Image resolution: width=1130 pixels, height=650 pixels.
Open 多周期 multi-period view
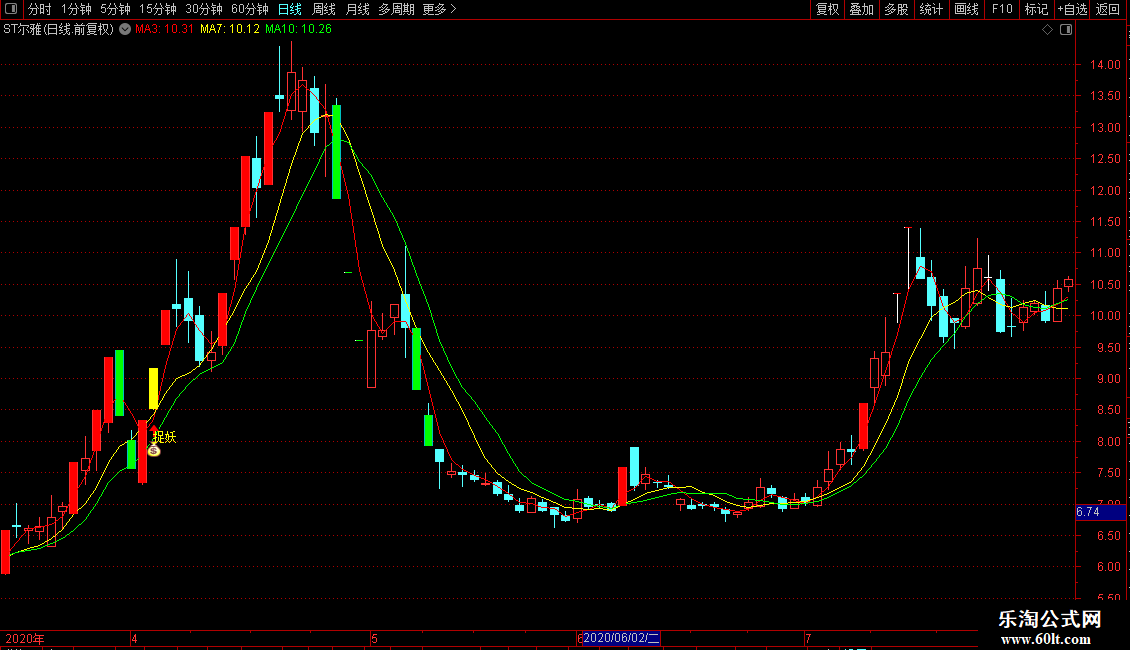pos(396,9)
